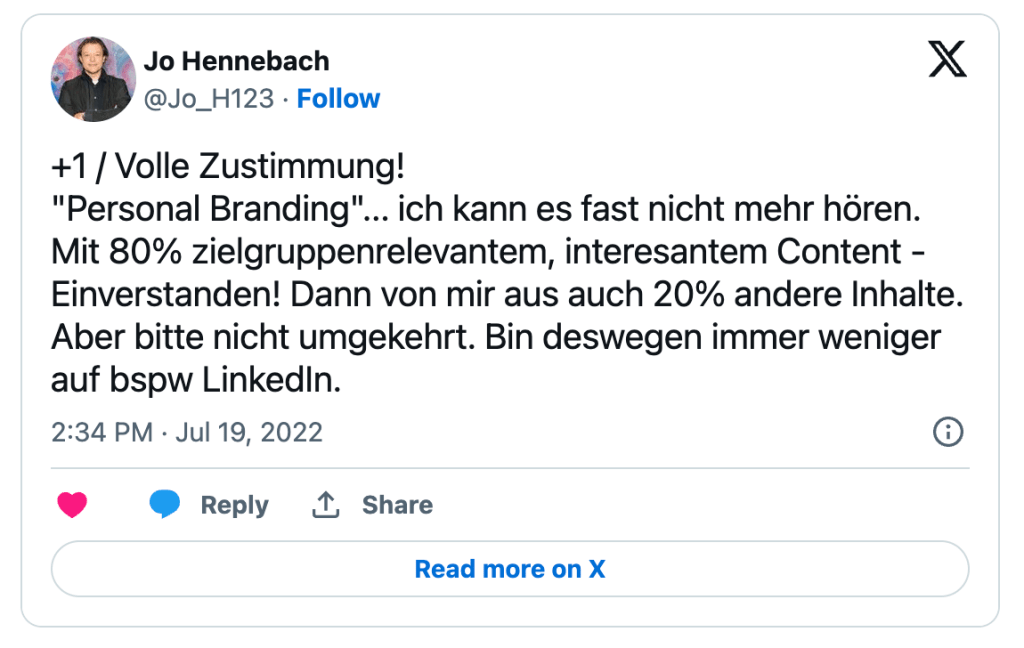
Task: Like the tweet with the heart icon
Action: [73, 505]
